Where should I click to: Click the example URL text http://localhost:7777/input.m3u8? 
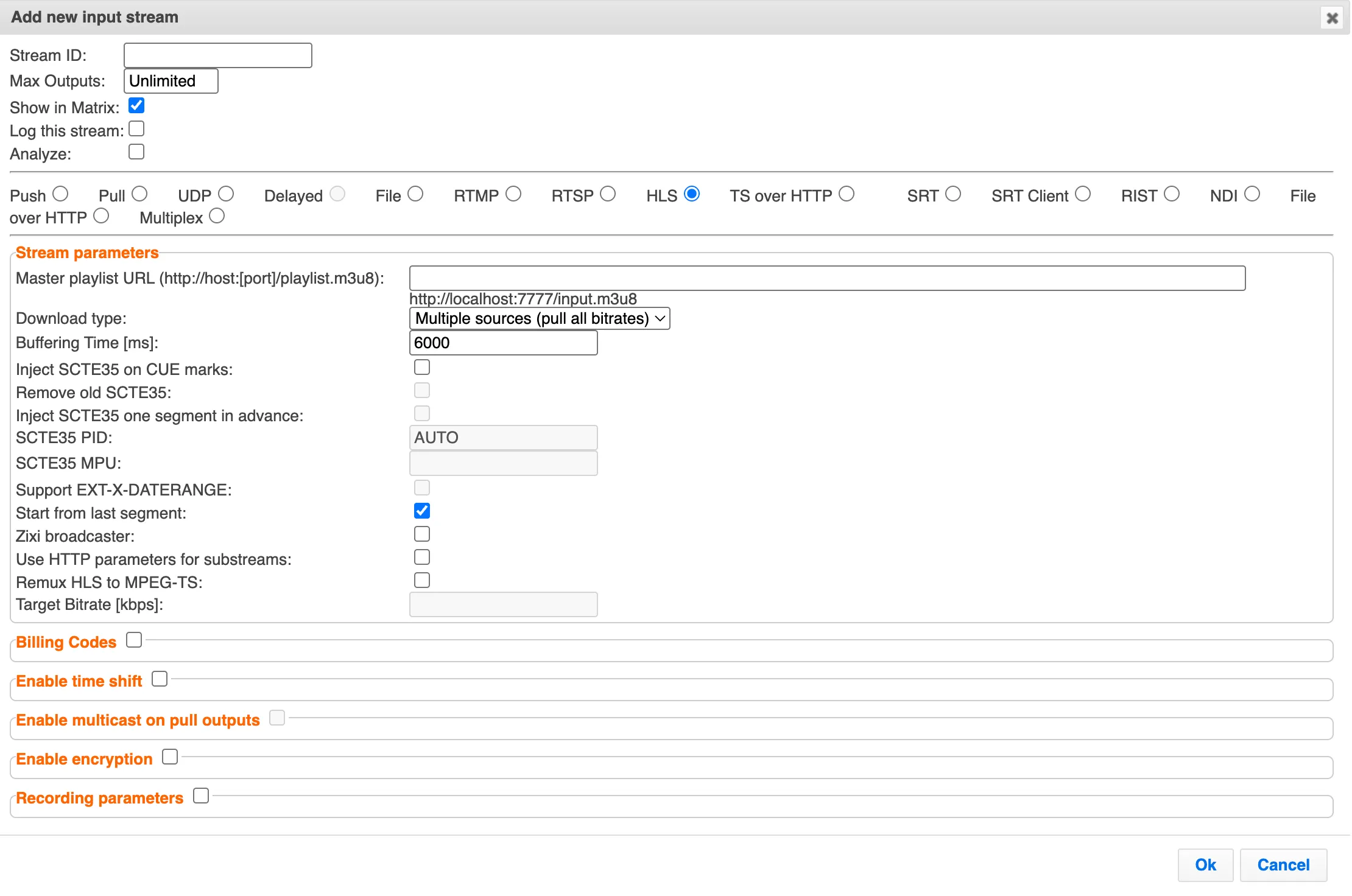(523, 299)
